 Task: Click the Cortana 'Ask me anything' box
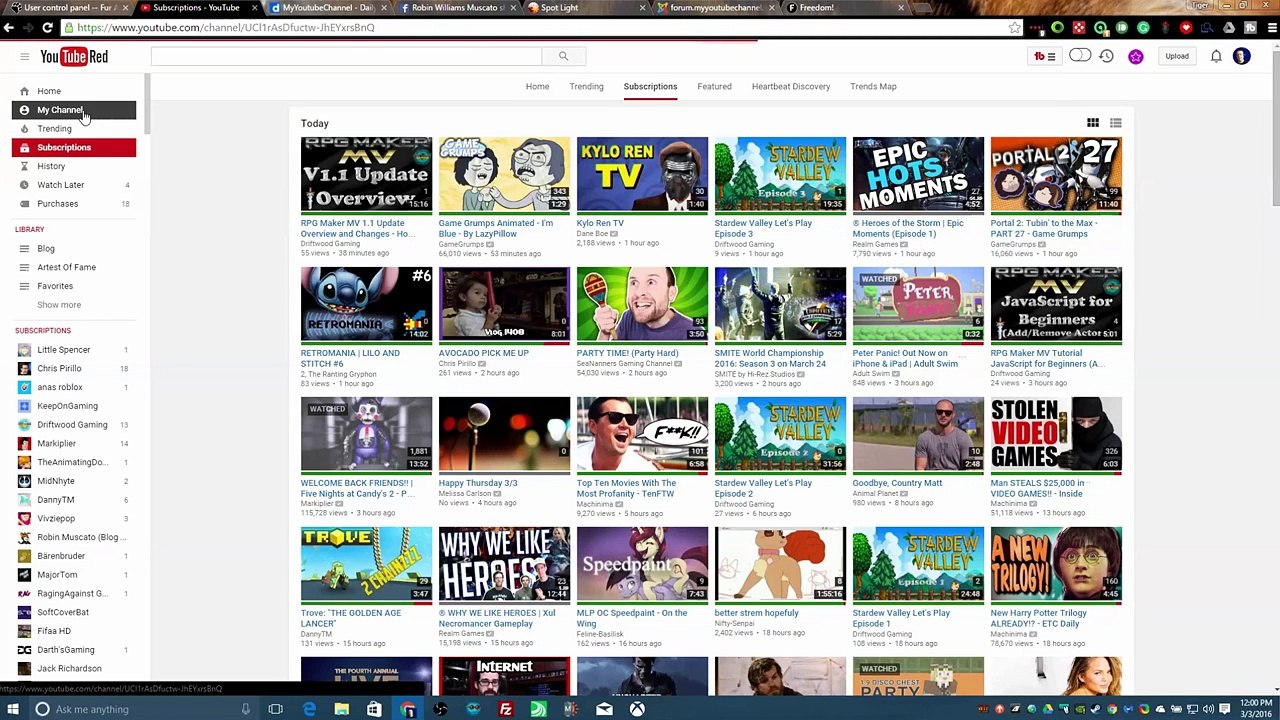[x=142, y=709]
